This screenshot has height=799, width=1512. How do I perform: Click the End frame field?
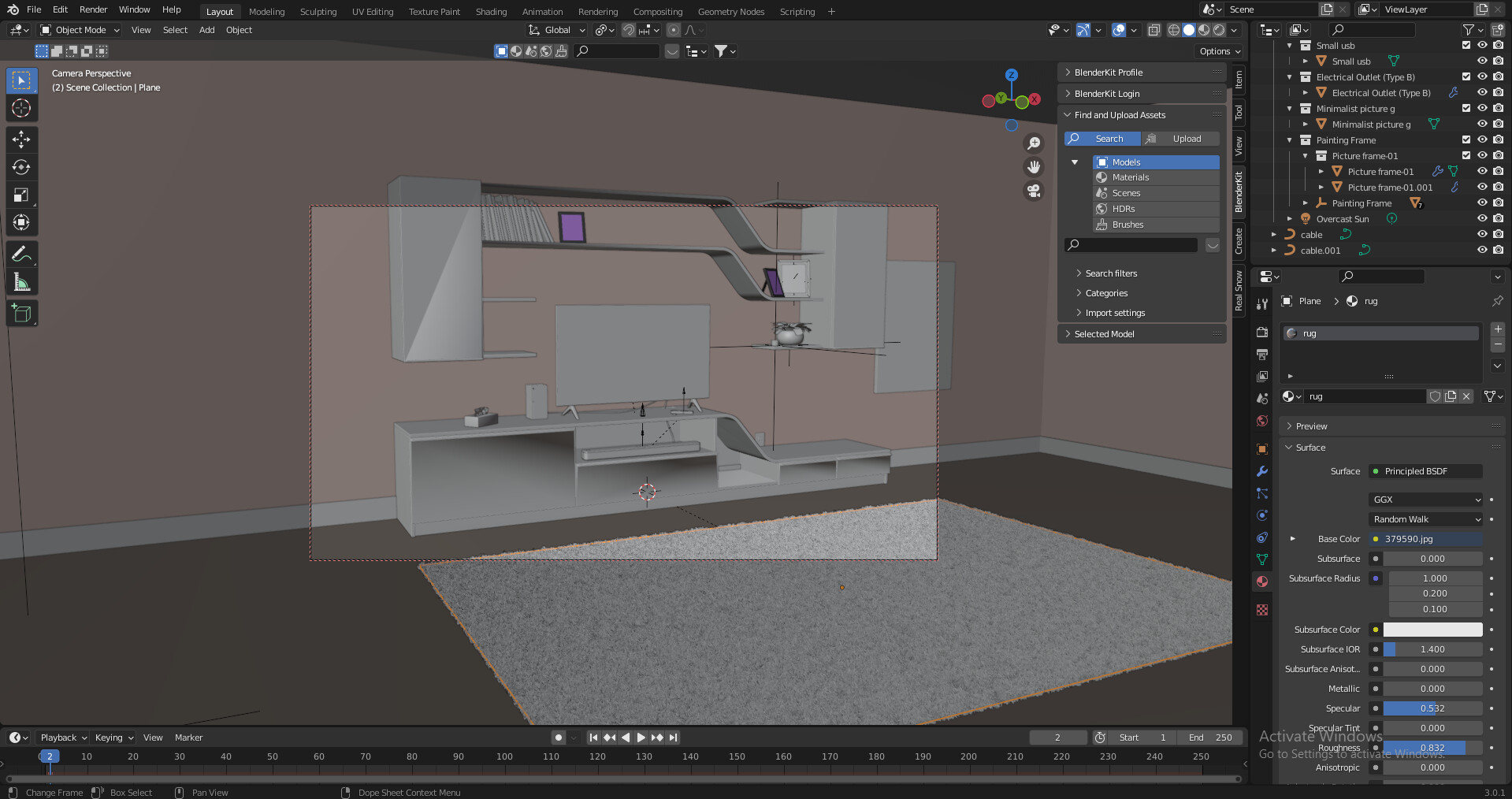click(x=1210, y=738)
